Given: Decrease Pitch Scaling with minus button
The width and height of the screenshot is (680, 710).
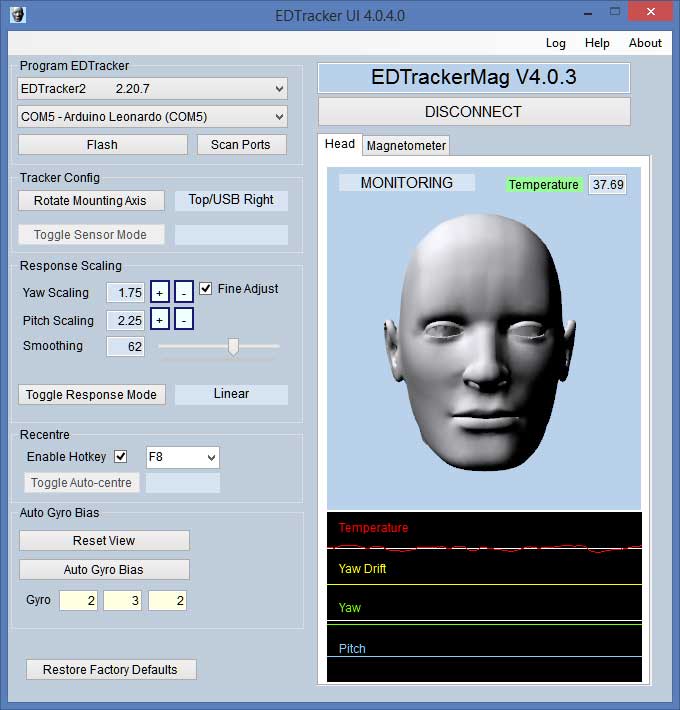Looking at the screenshot, I should pos(184,319).
